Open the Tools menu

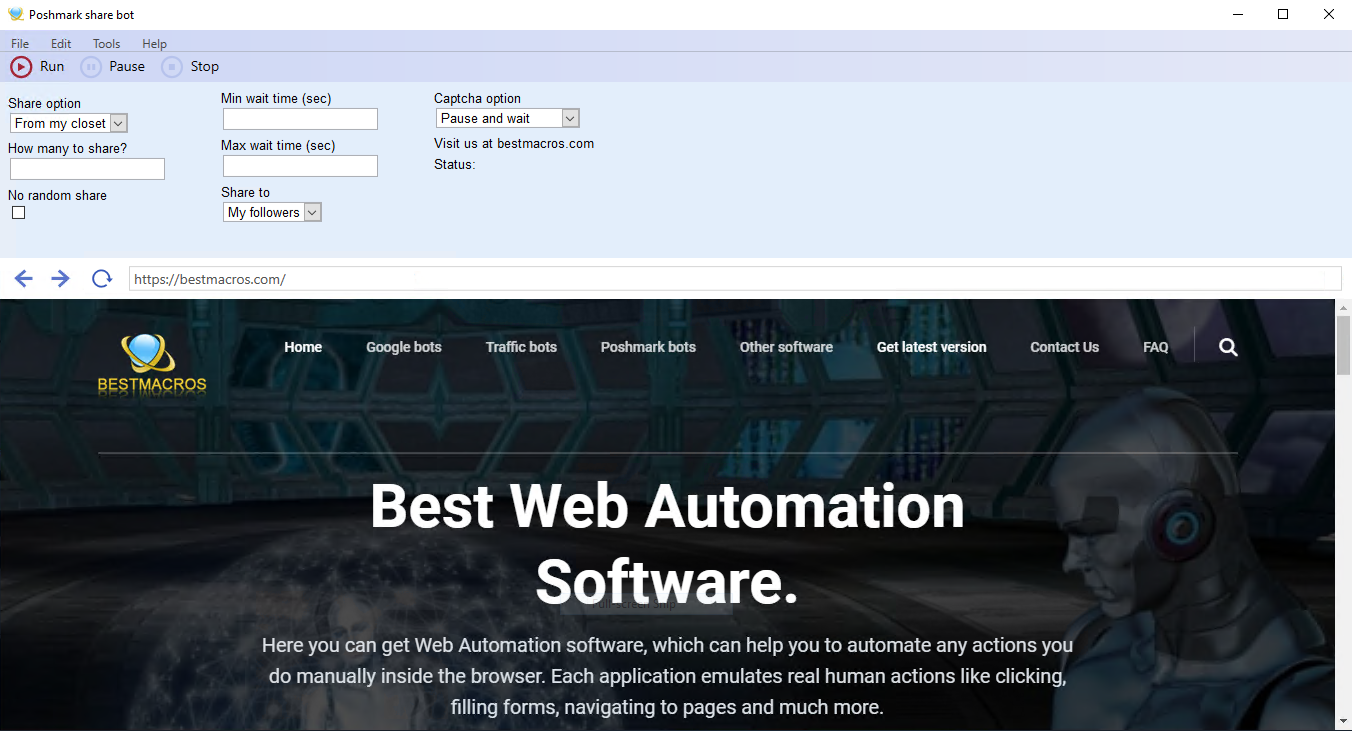pos(106,44)
